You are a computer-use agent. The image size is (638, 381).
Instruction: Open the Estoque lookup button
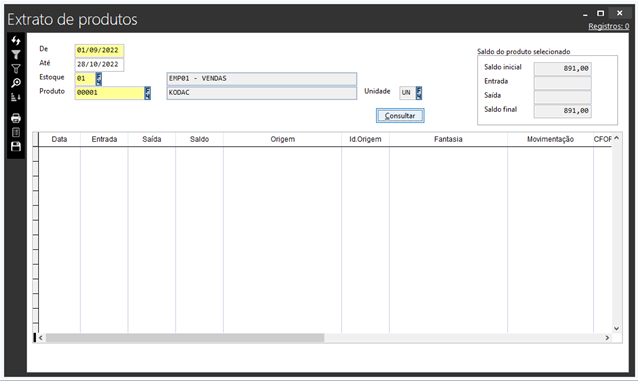[x=99, y=79]
